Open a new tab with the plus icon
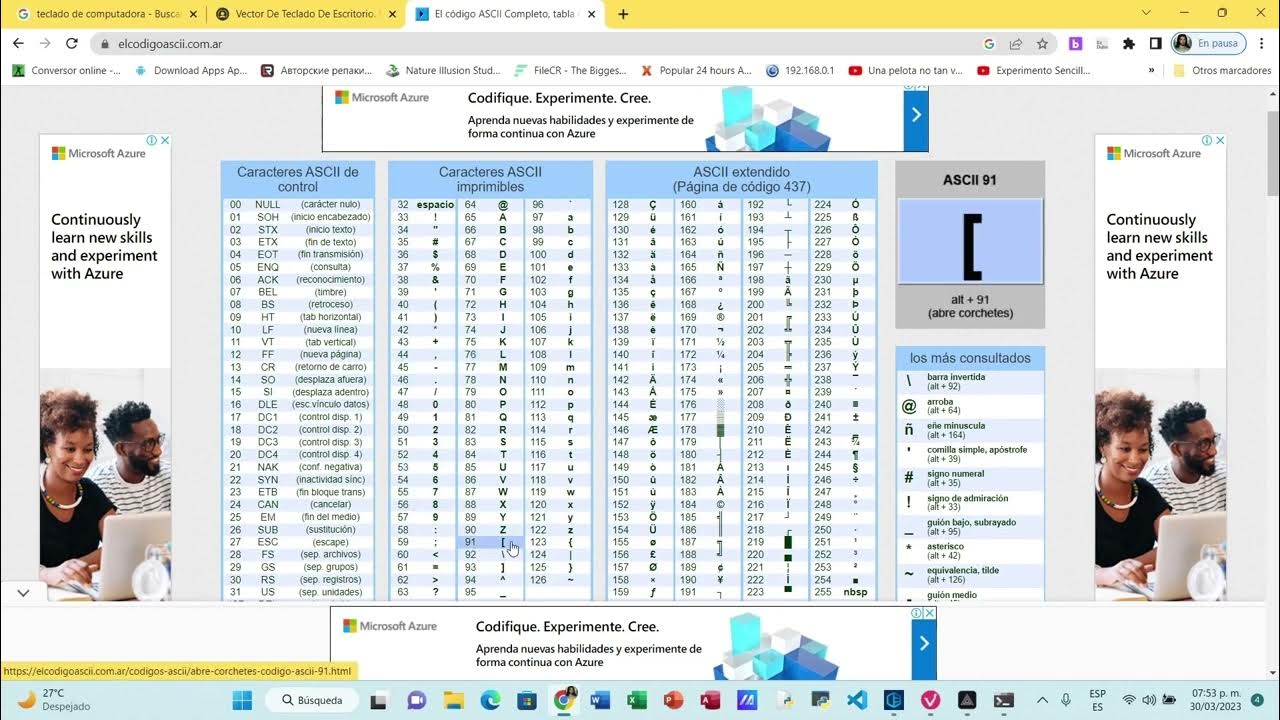The height and width of the screenshot is (720, 1280). (623, 14)
